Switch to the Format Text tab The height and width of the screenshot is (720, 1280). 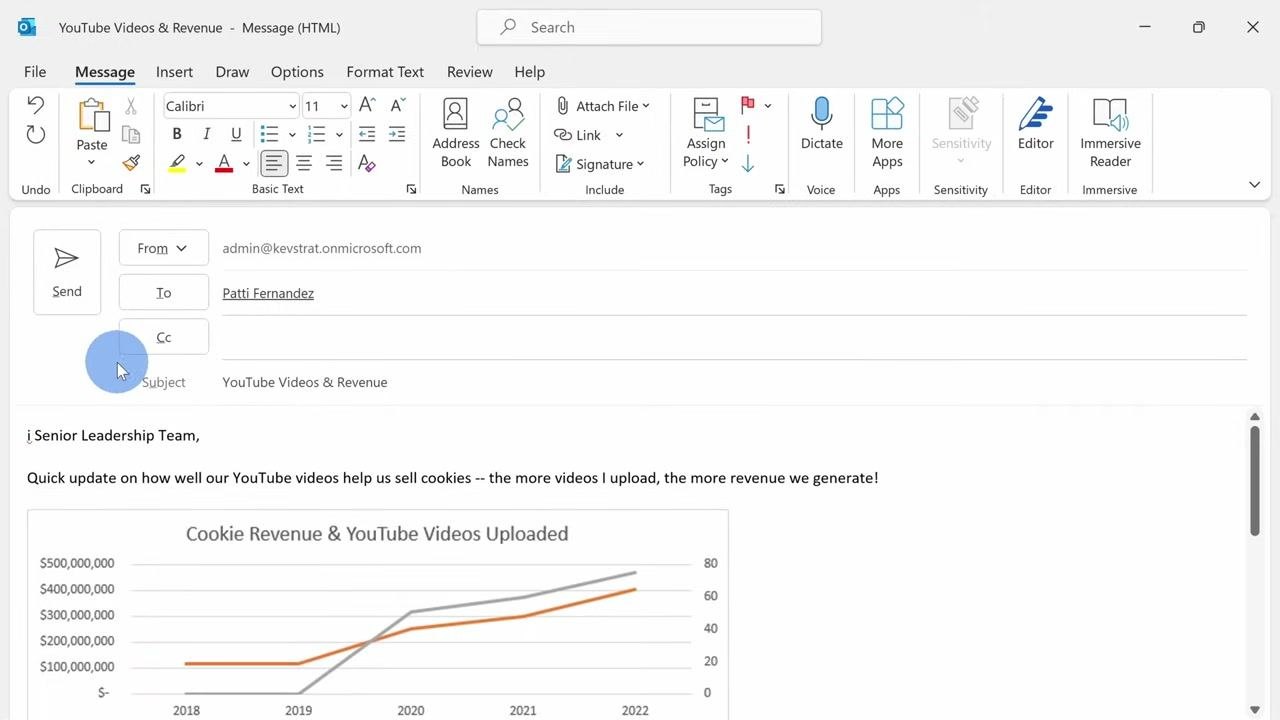coord(385,72)
